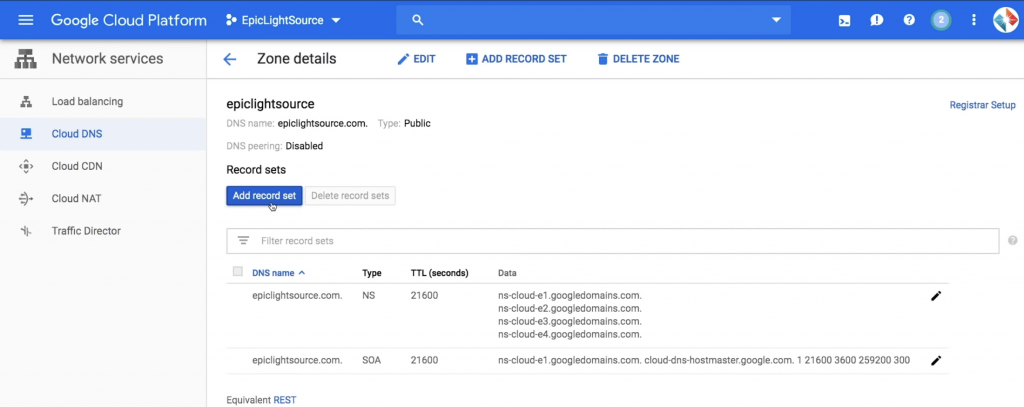The height and width of the screenshot is (407, 1024).
Task: Activate Cloud Shell terminal icon
Action: [x=844, y=20]
